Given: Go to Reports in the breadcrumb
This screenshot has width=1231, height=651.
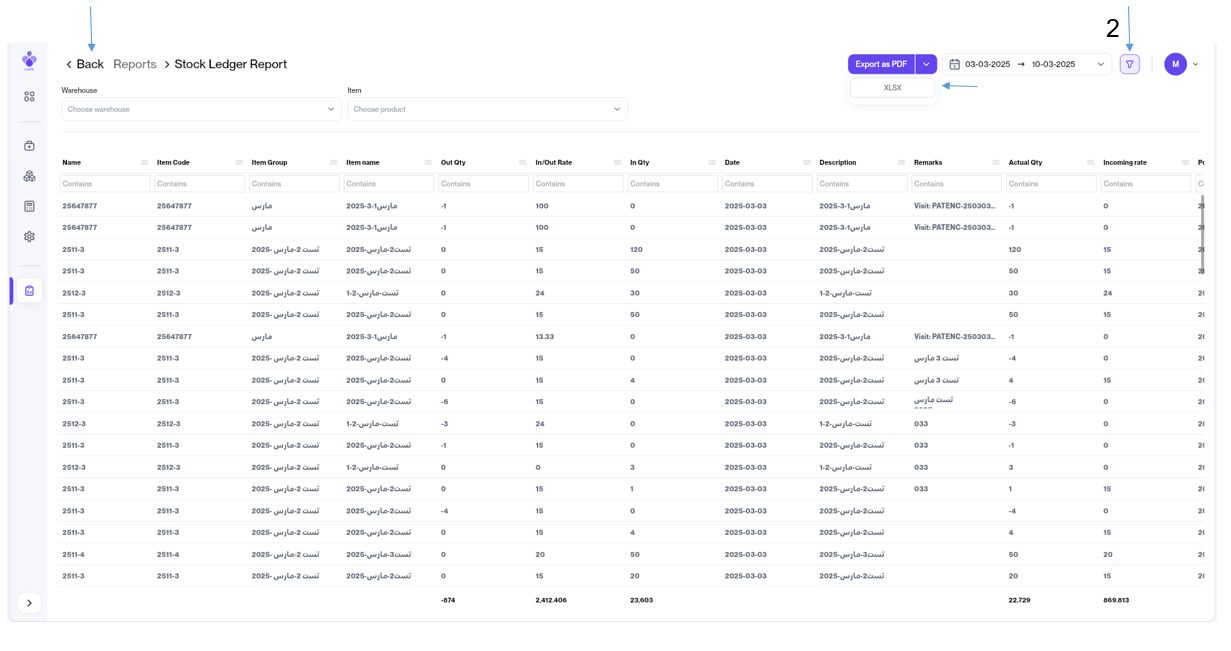Looking at the screenshot, I should pos(134,64).
